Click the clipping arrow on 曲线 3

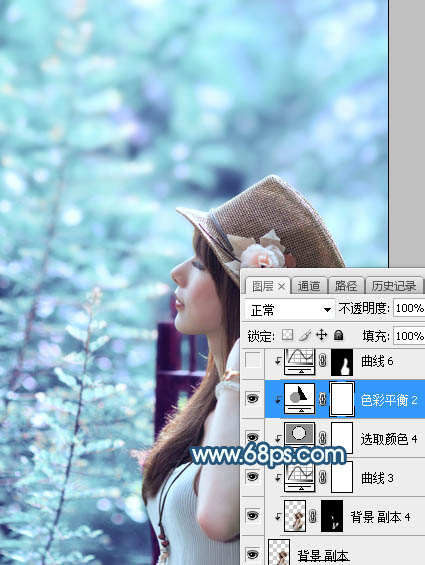click(278, 478)
